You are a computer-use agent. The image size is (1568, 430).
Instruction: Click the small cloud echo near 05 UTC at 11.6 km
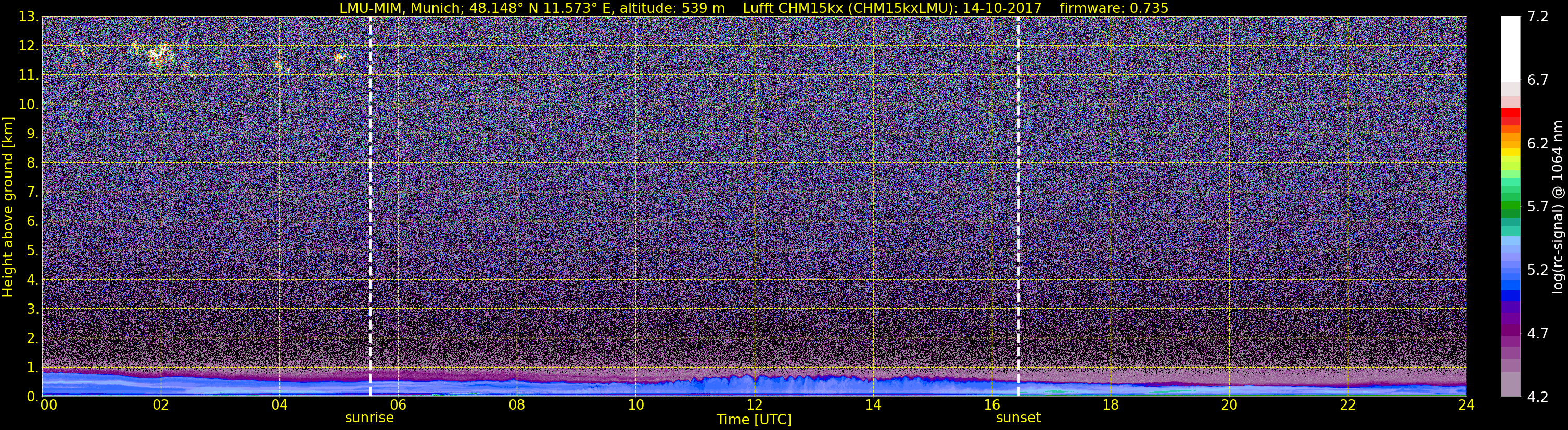(340, 57)
